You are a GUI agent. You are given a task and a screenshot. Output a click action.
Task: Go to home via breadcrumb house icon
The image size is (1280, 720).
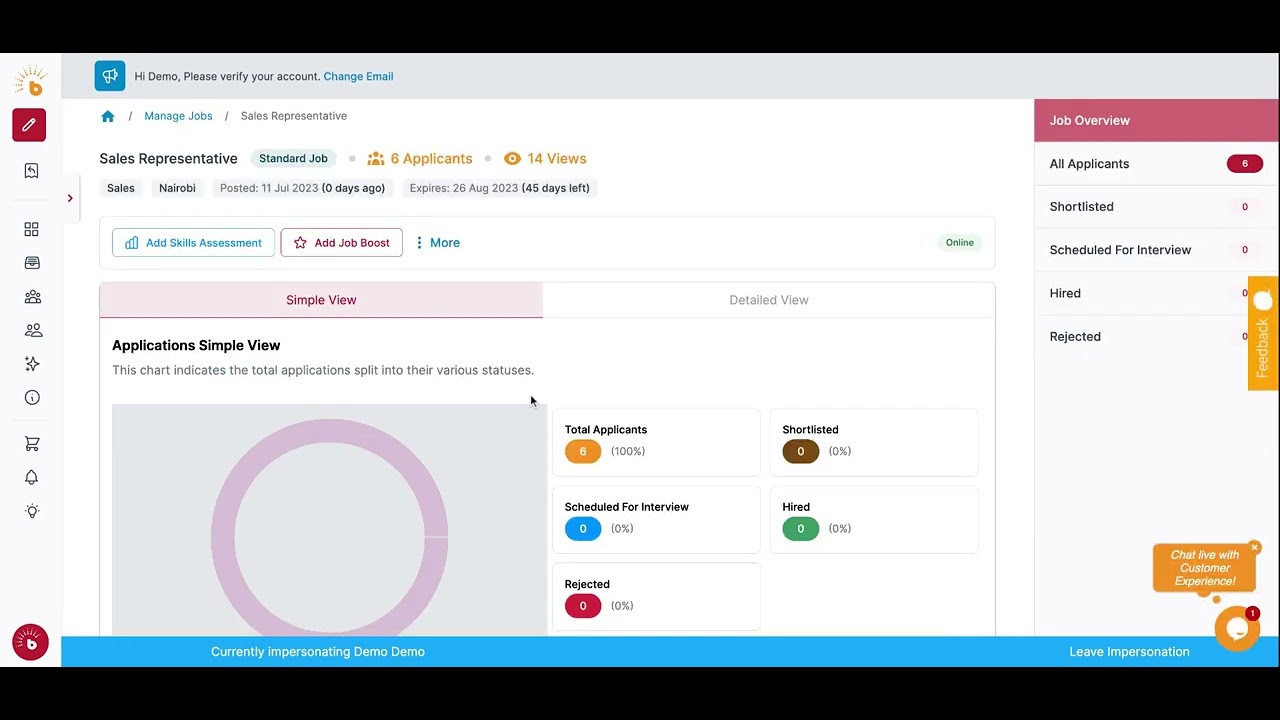point(108,116)
